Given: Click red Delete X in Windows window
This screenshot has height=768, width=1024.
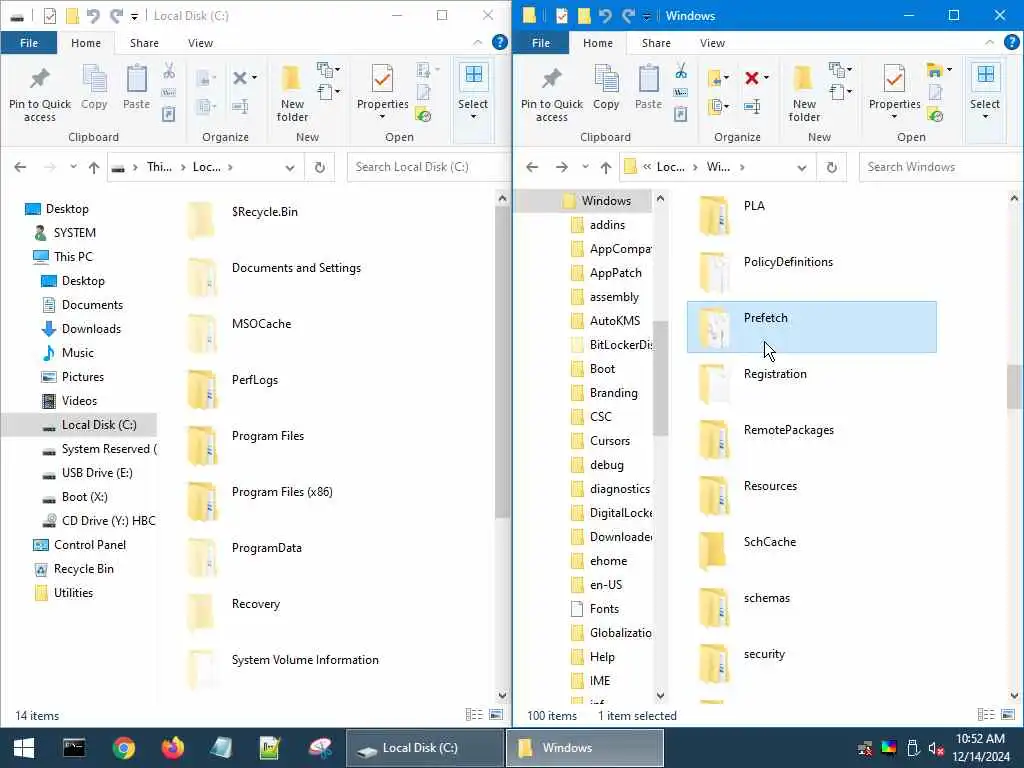Looking at the screenshot, I should coord(752,78).
